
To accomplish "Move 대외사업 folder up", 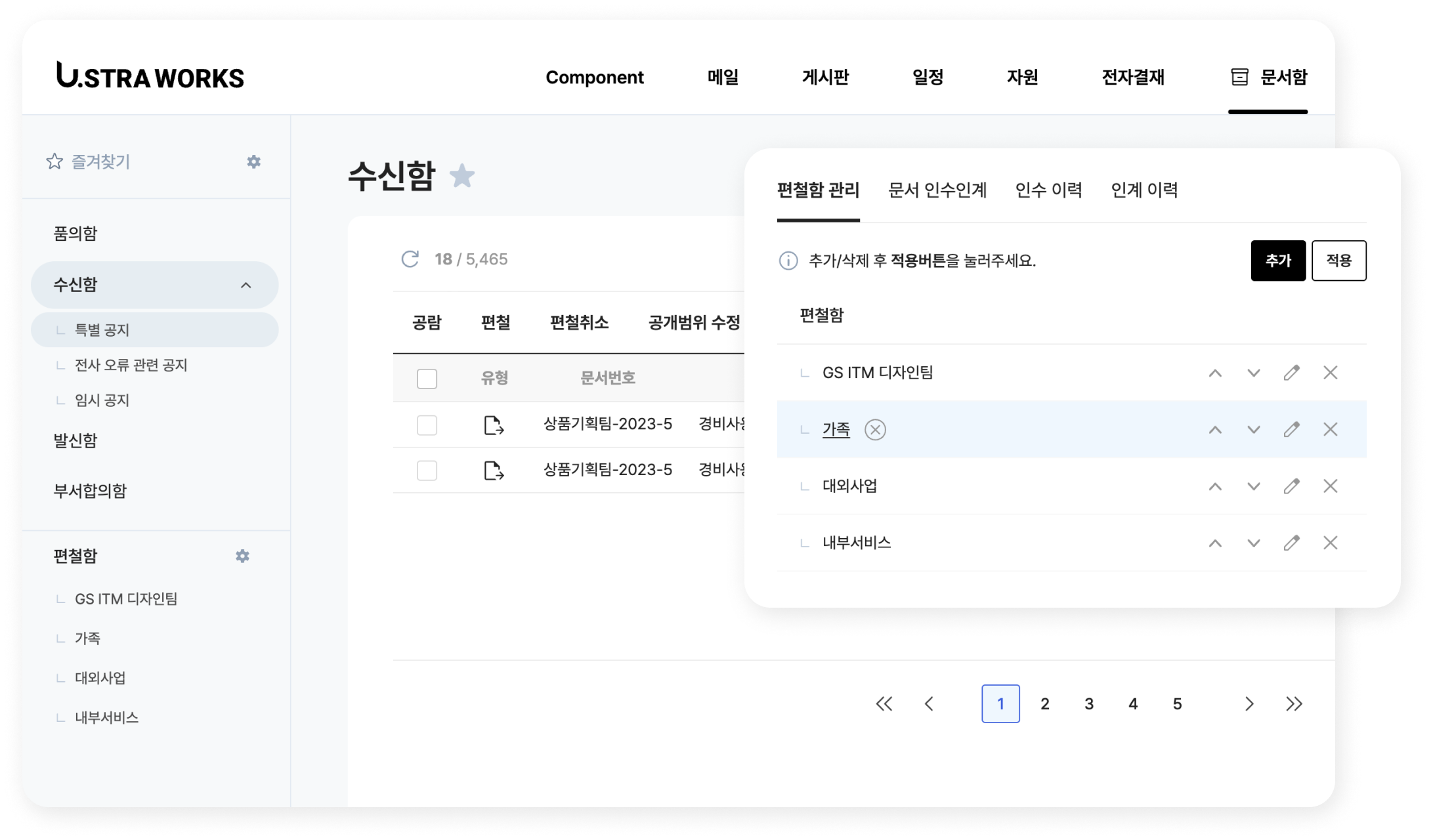I will tap(1215, 486).
